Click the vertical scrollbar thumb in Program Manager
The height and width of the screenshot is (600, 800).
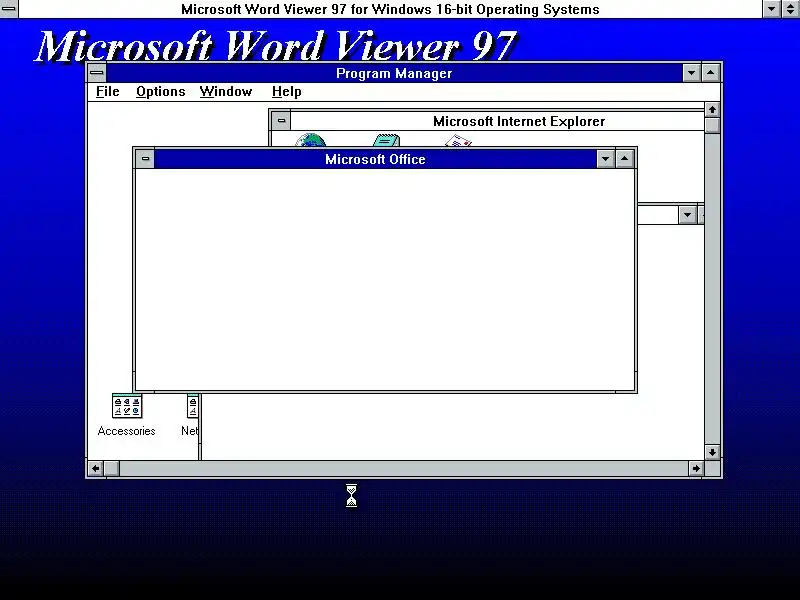[x=713, y=126]
